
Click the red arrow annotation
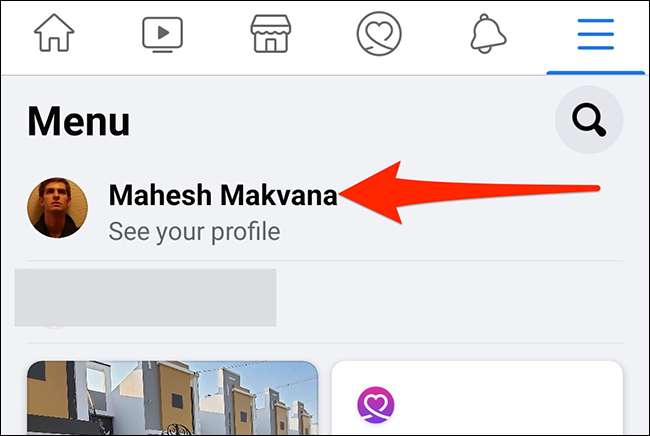pos(469,192)
